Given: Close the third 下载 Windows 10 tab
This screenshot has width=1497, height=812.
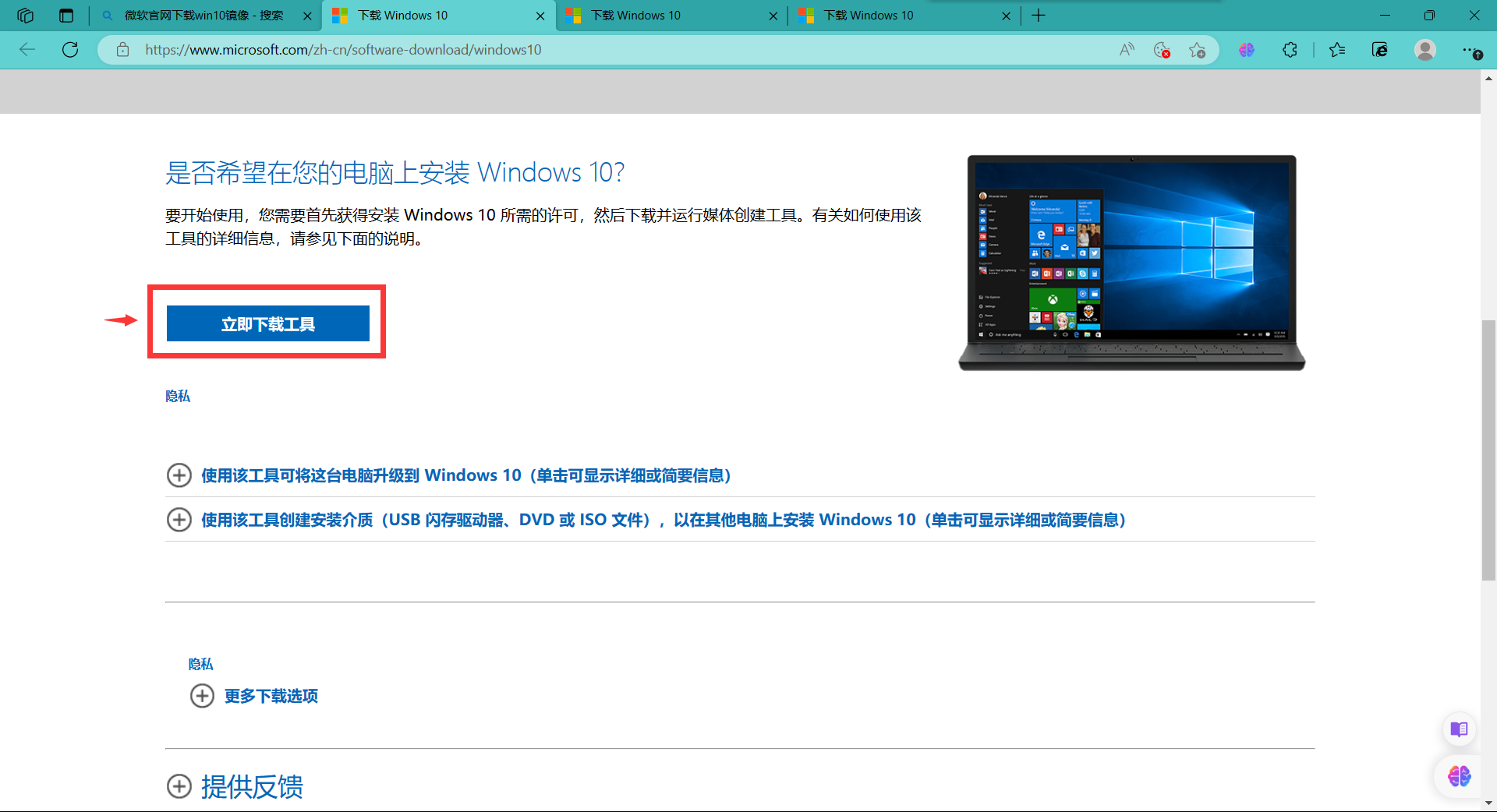Looking at the screenshot, I should pyautogui.click(x=773, y=16).
